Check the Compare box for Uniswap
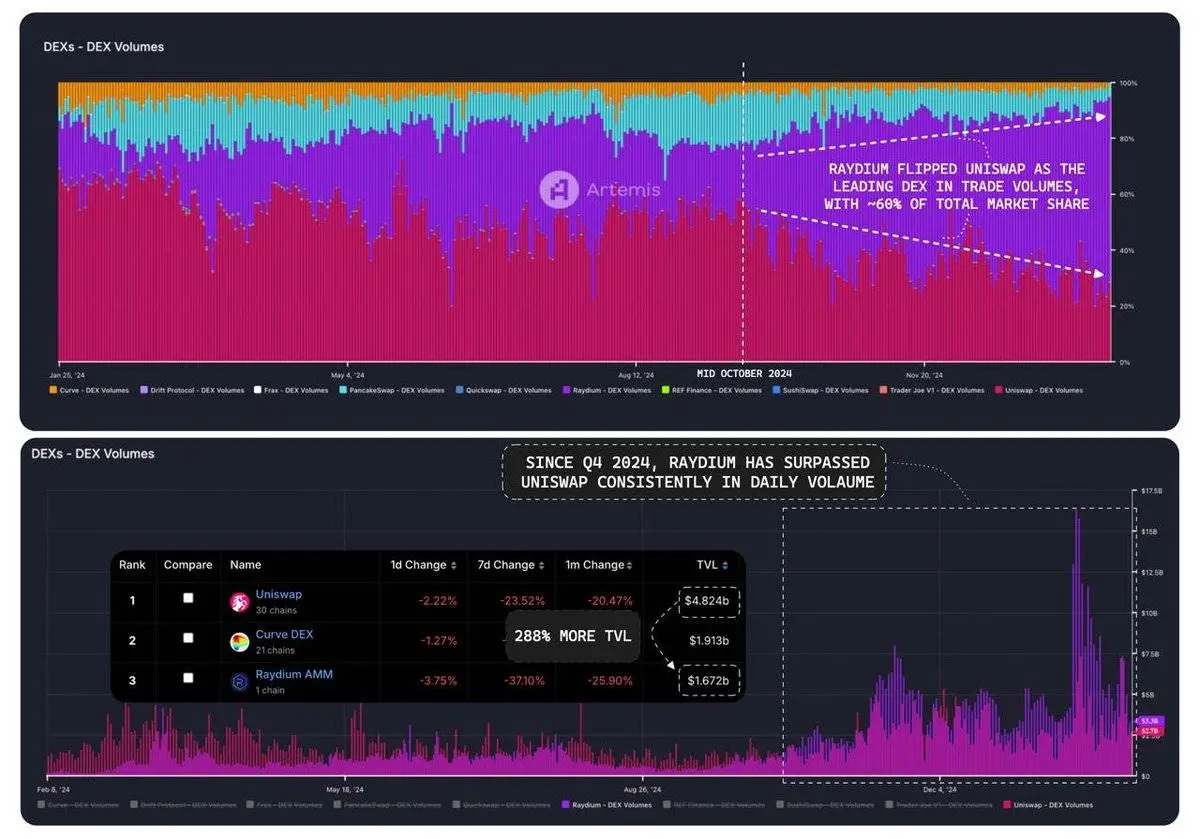The height and width of the screenshot is (839, 1200). [x=189, y=596]
